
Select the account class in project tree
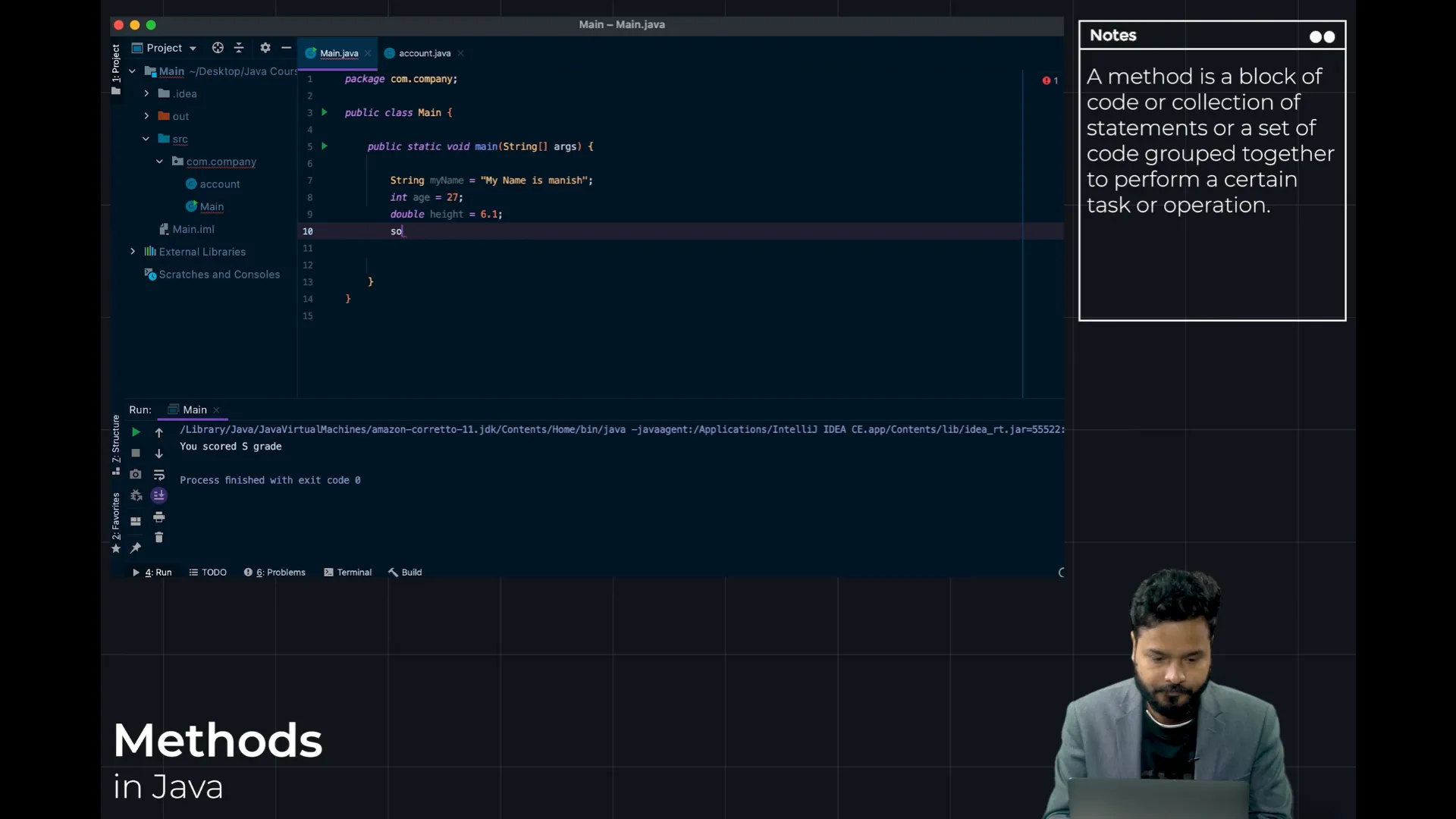pos(219,184)
